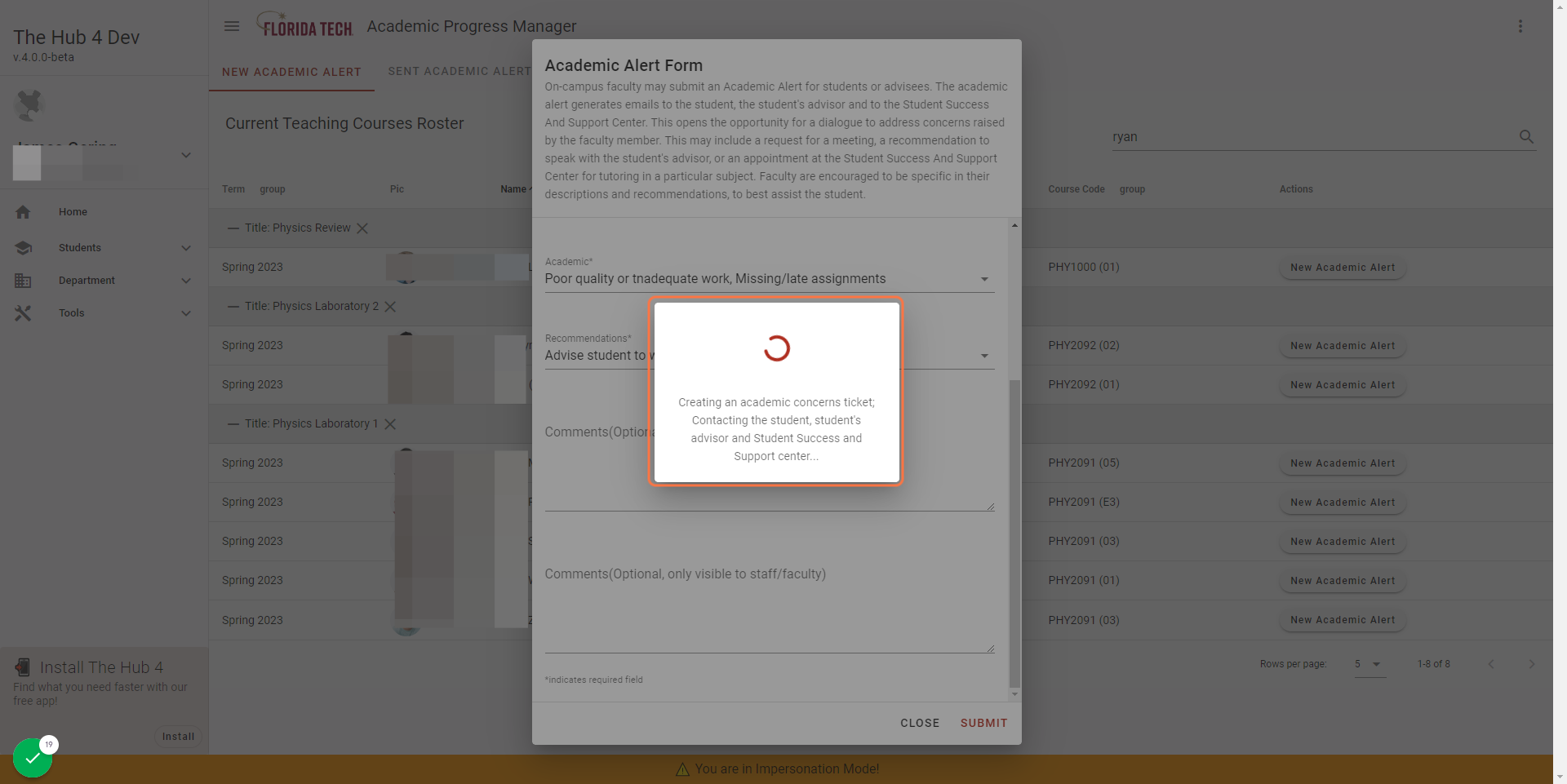Click New Academic Alert for PHY2092 (02)
The image size is (1567, 784).
pos(1343,346)
